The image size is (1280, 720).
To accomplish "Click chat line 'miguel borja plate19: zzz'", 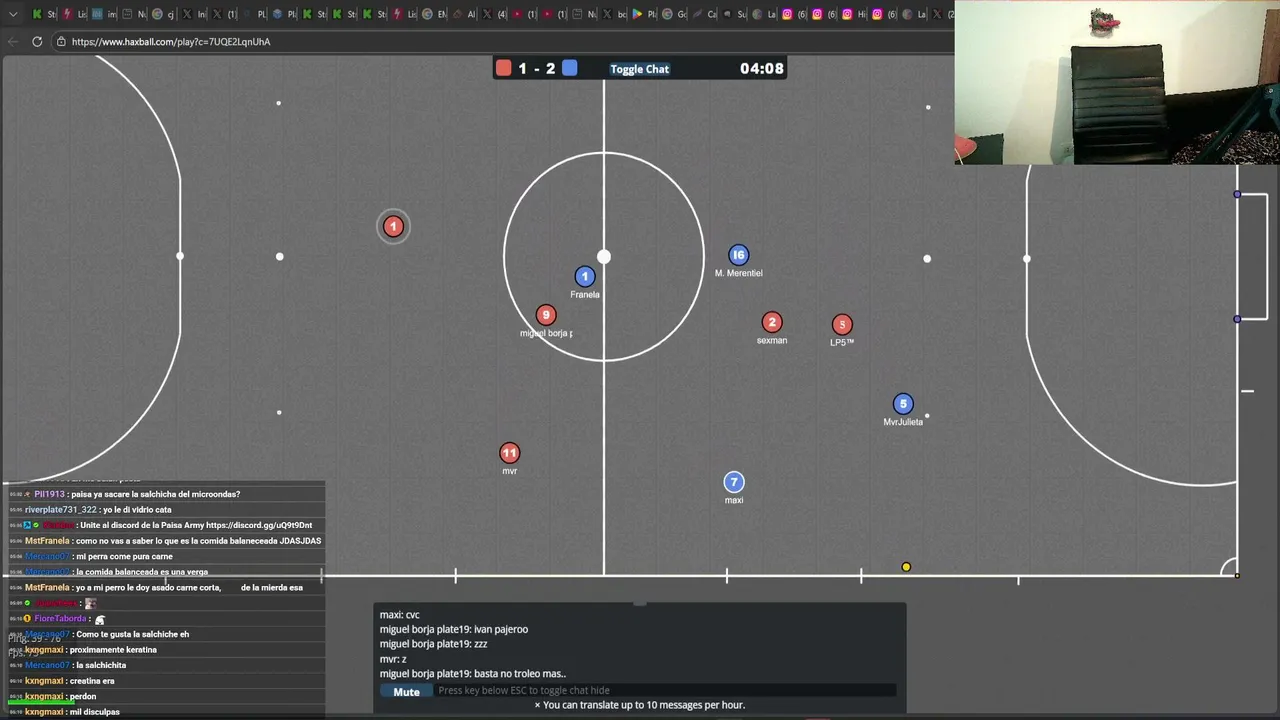I will tap(434, 644).
